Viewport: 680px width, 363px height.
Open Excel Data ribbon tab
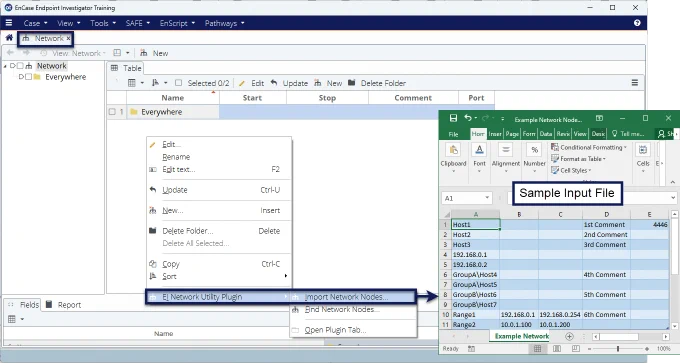[x=546, y=134]
